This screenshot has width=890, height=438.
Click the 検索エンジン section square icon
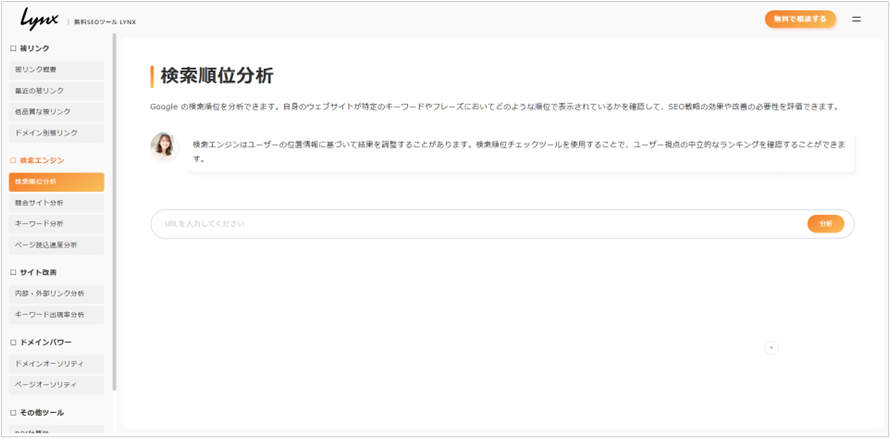coord(13,160)
